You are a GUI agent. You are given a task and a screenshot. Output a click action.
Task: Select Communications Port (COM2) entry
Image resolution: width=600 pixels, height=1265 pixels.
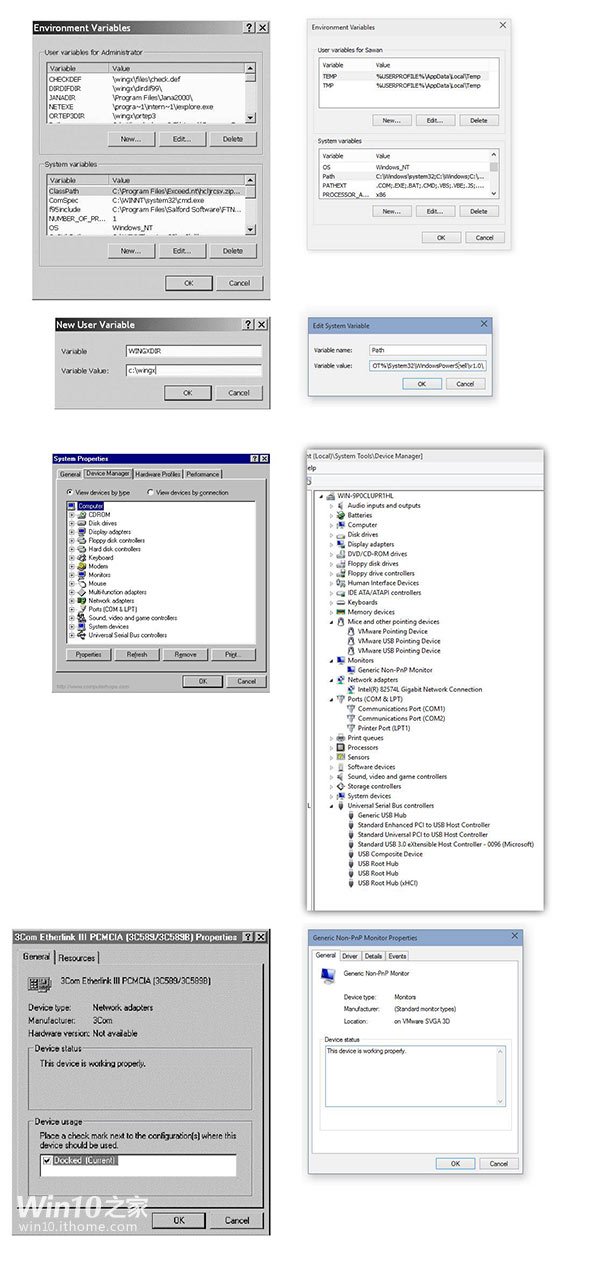pyautogui.click(x=401, y=718)
